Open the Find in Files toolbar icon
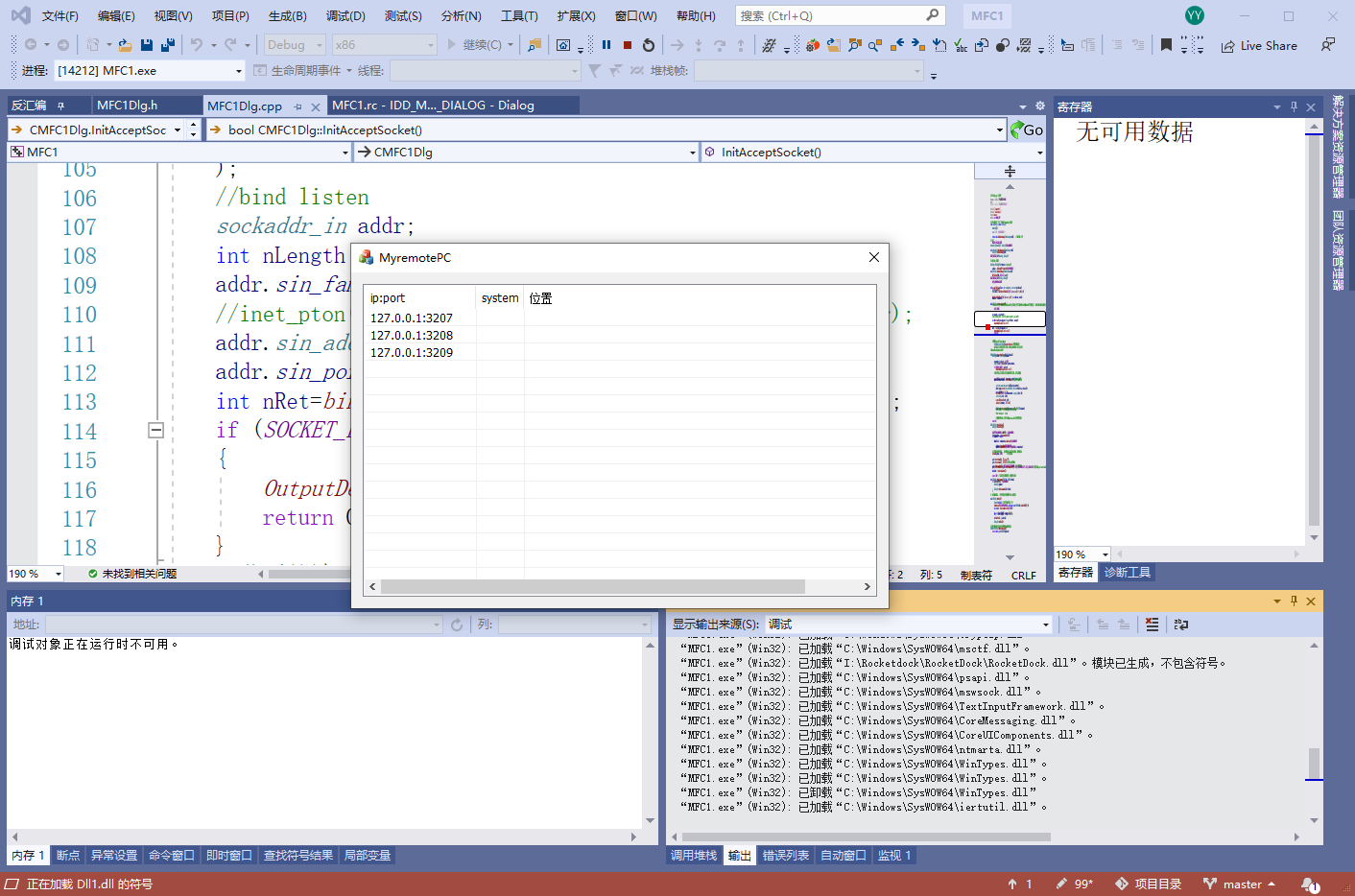Viewport: 1355px width, 896px height. point(535,45)
